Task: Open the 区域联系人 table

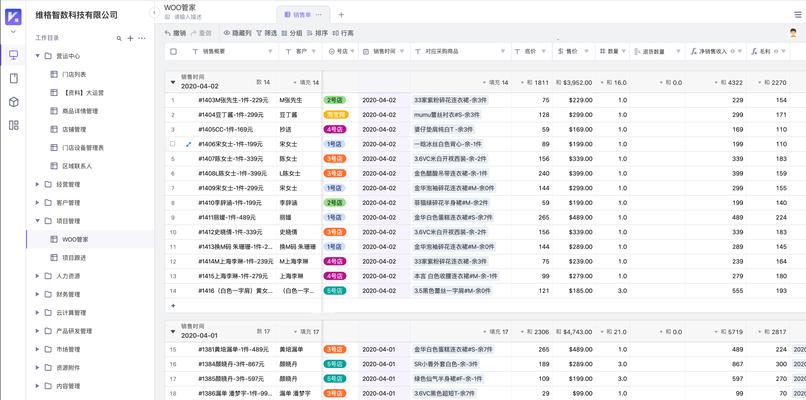Action: (x=77, y=166)
